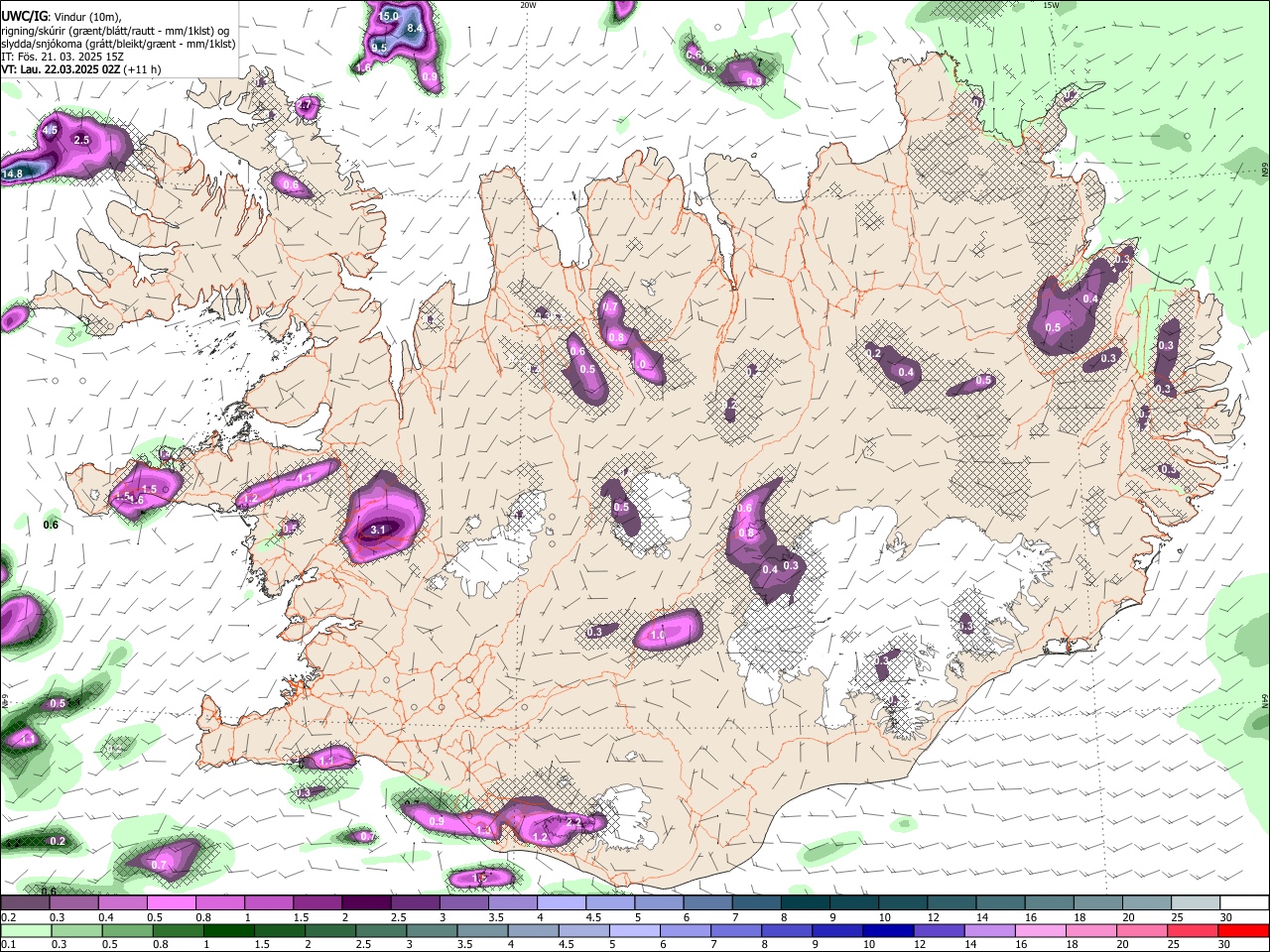The image size is (1270, 952).
Task: Click the snow legend swatch between 2 and 2.5
Action: click(366, 903)
